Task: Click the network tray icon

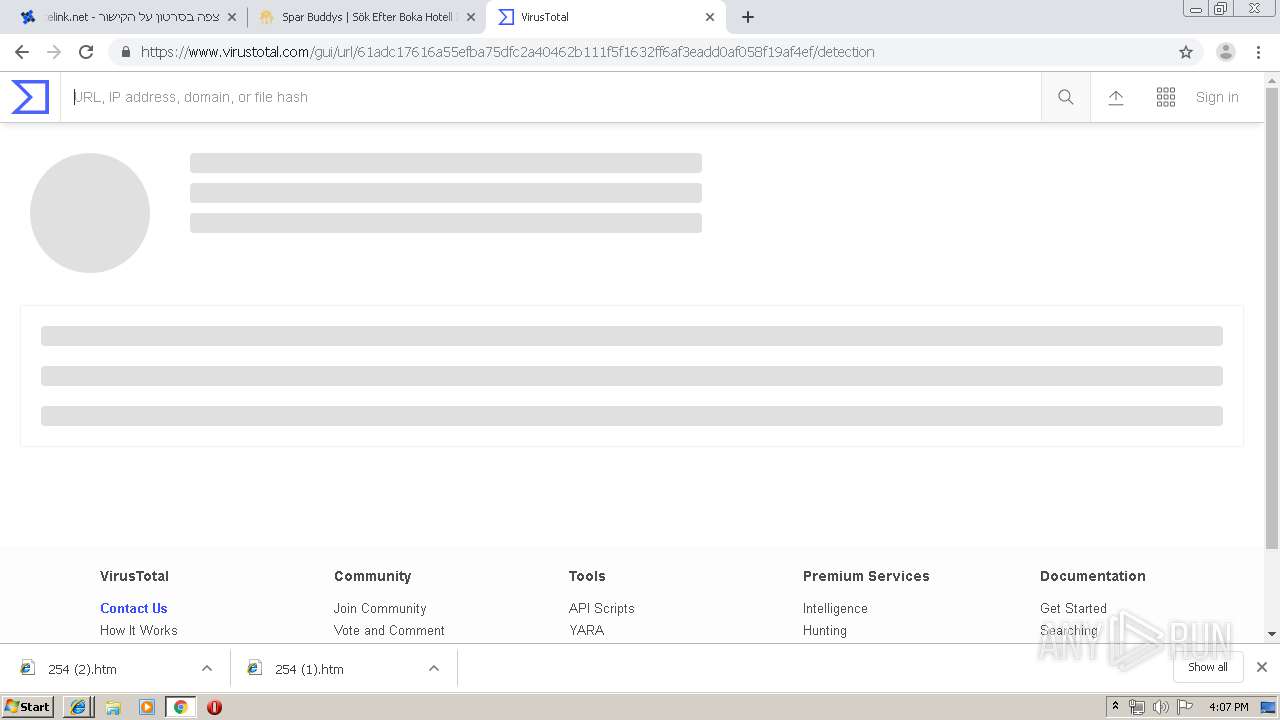Action: [x=1137, y=707]
